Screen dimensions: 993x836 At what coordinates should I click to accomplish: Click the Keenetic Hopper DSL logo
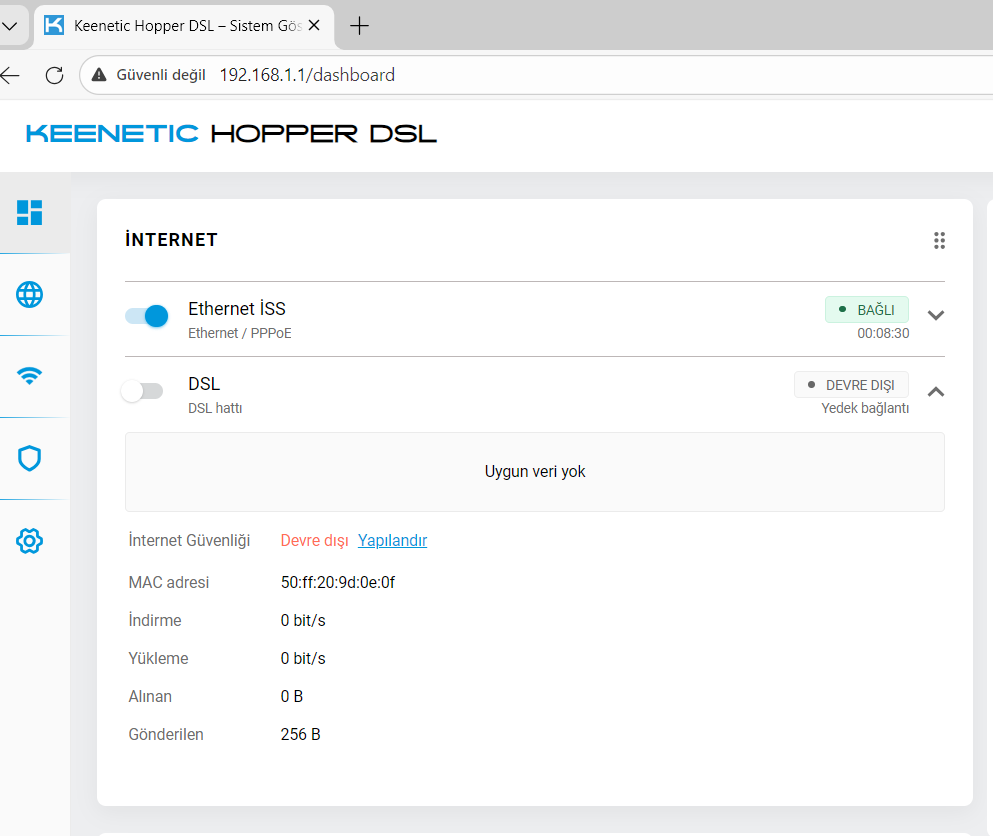click(231, 134)
